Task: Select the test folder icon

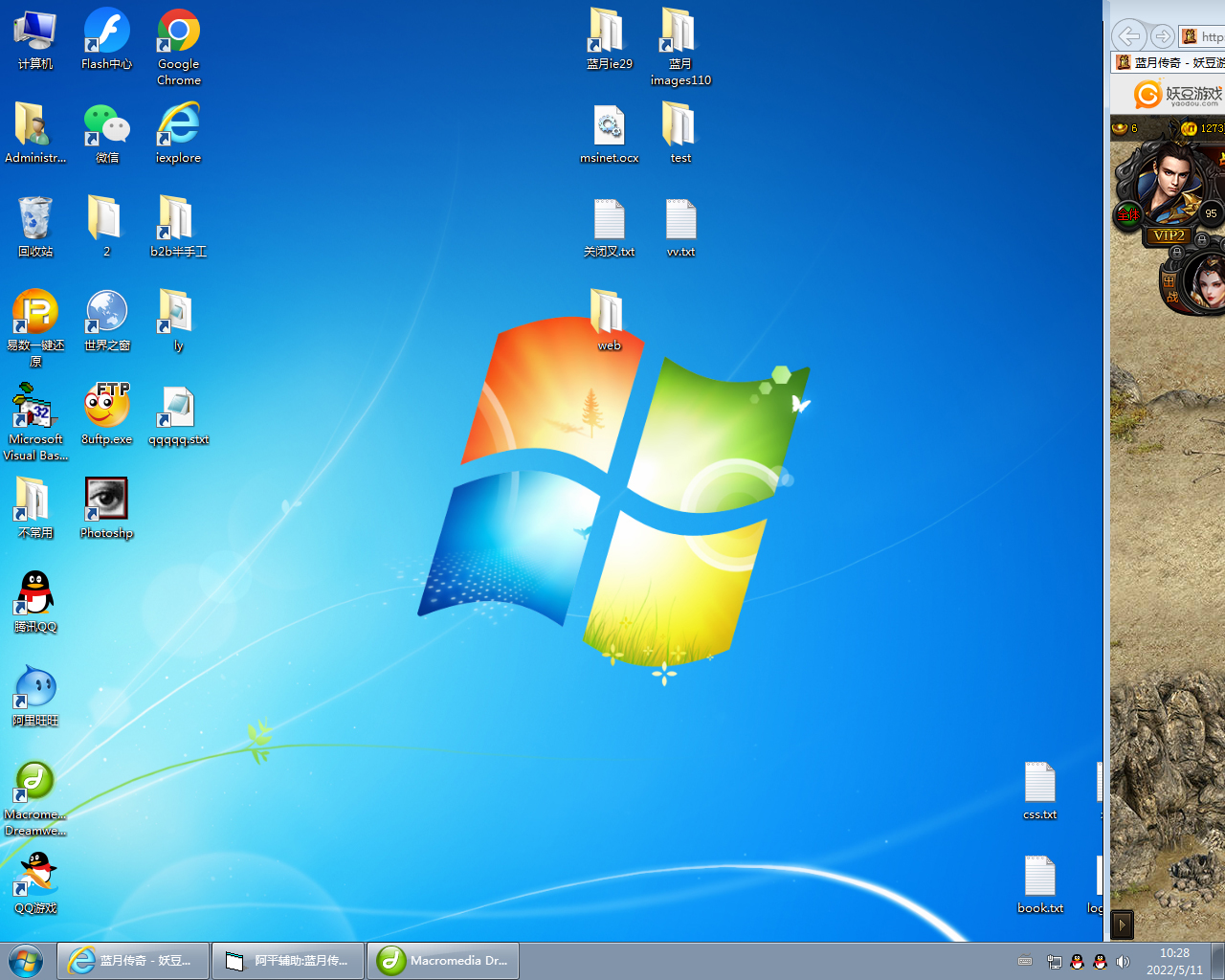Action: [x=680, y=133]
